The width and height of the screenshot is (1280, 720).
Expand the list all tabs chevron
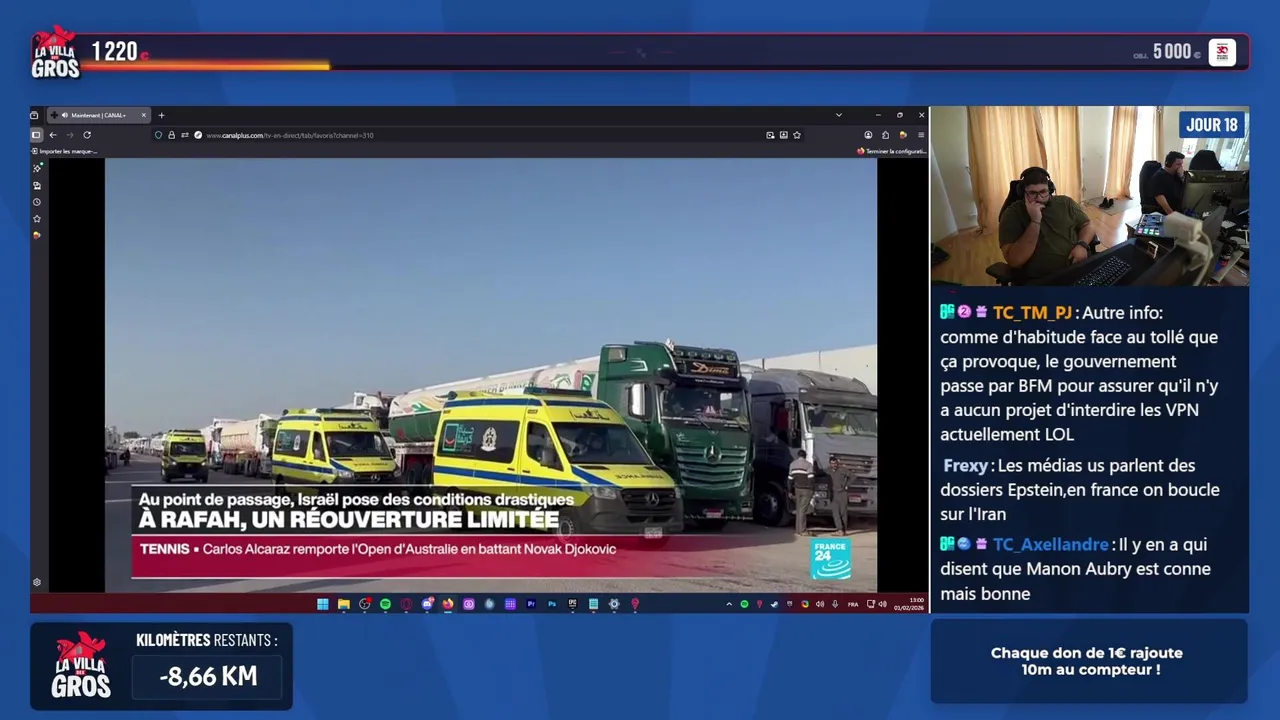838,115
